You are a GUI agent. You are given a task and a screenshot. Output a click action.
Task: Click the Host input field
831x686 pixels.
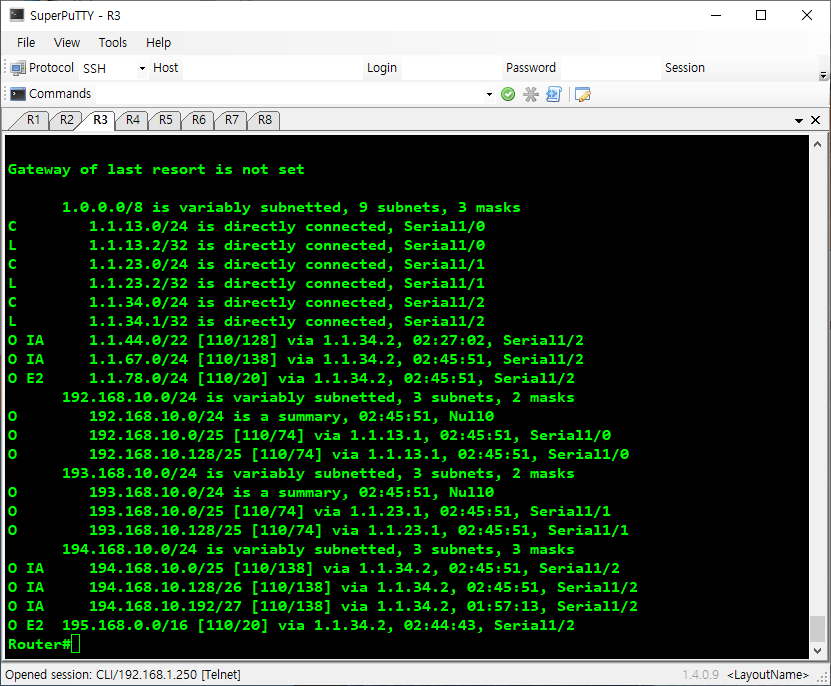272,68
